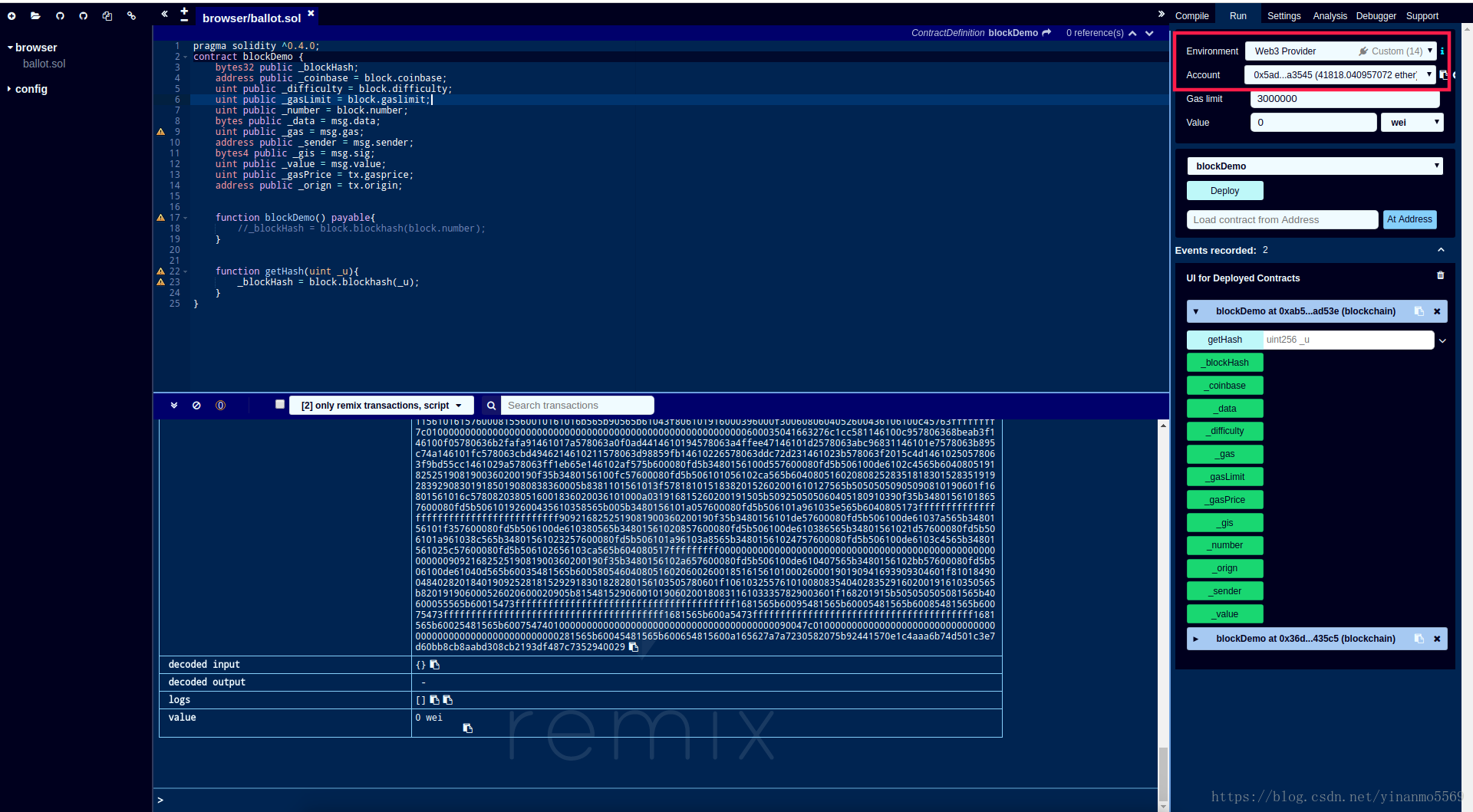The image size is (1473, 812).
Task: Switch to the Support tab
Action: (x=1422, y=16)
